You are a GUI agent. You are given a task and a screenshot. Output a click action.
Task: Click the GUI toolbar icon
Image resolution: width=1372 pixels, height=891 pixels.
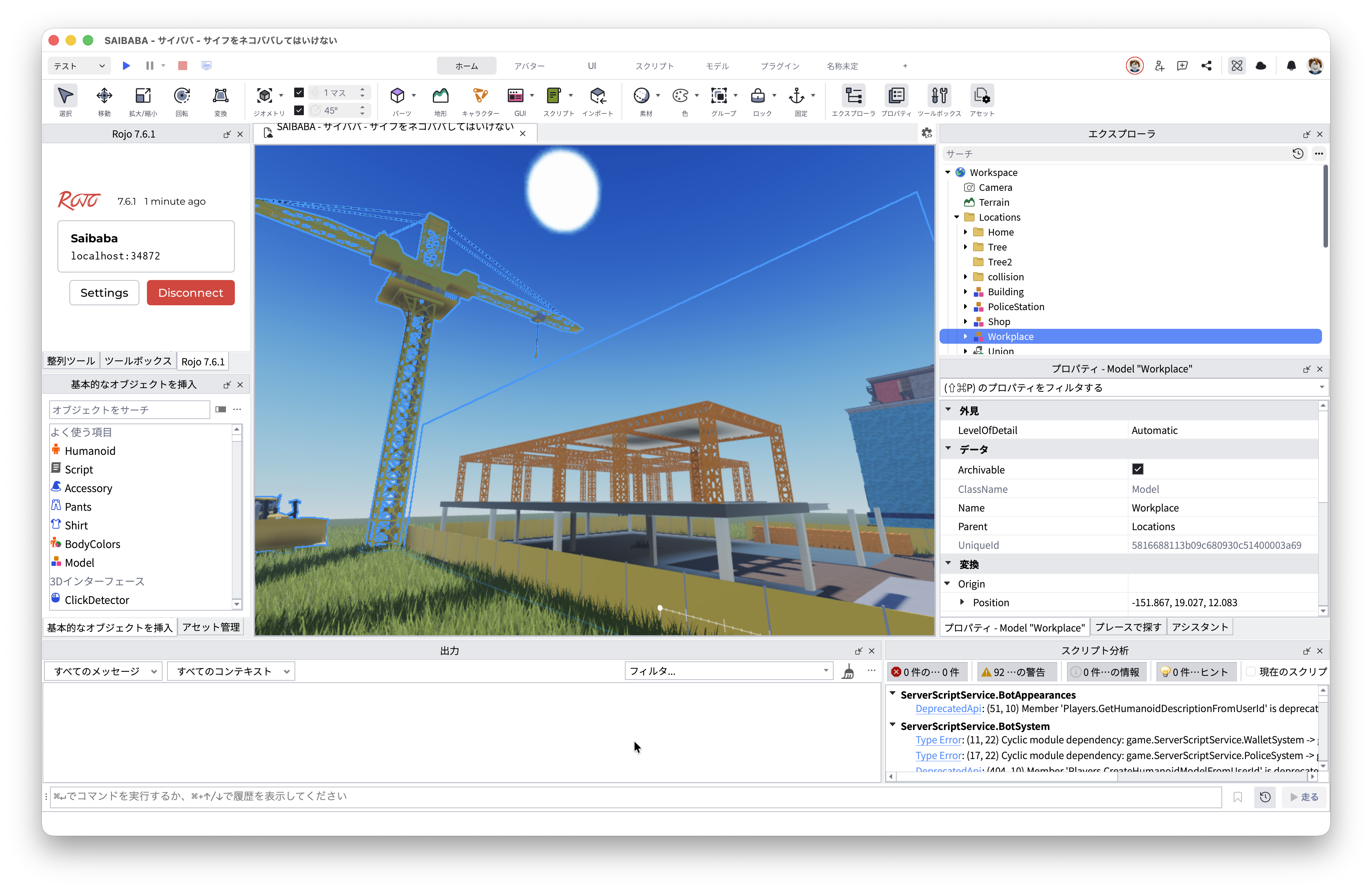pos(515,96)
